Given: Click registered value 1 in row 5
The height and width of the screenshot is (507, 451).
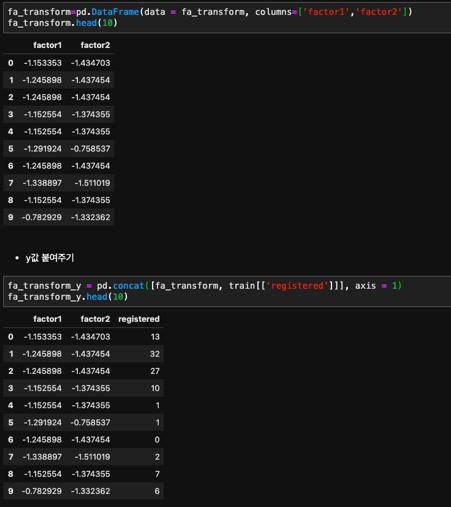Looking at the screenshot, I should click(x=158, y=422).
